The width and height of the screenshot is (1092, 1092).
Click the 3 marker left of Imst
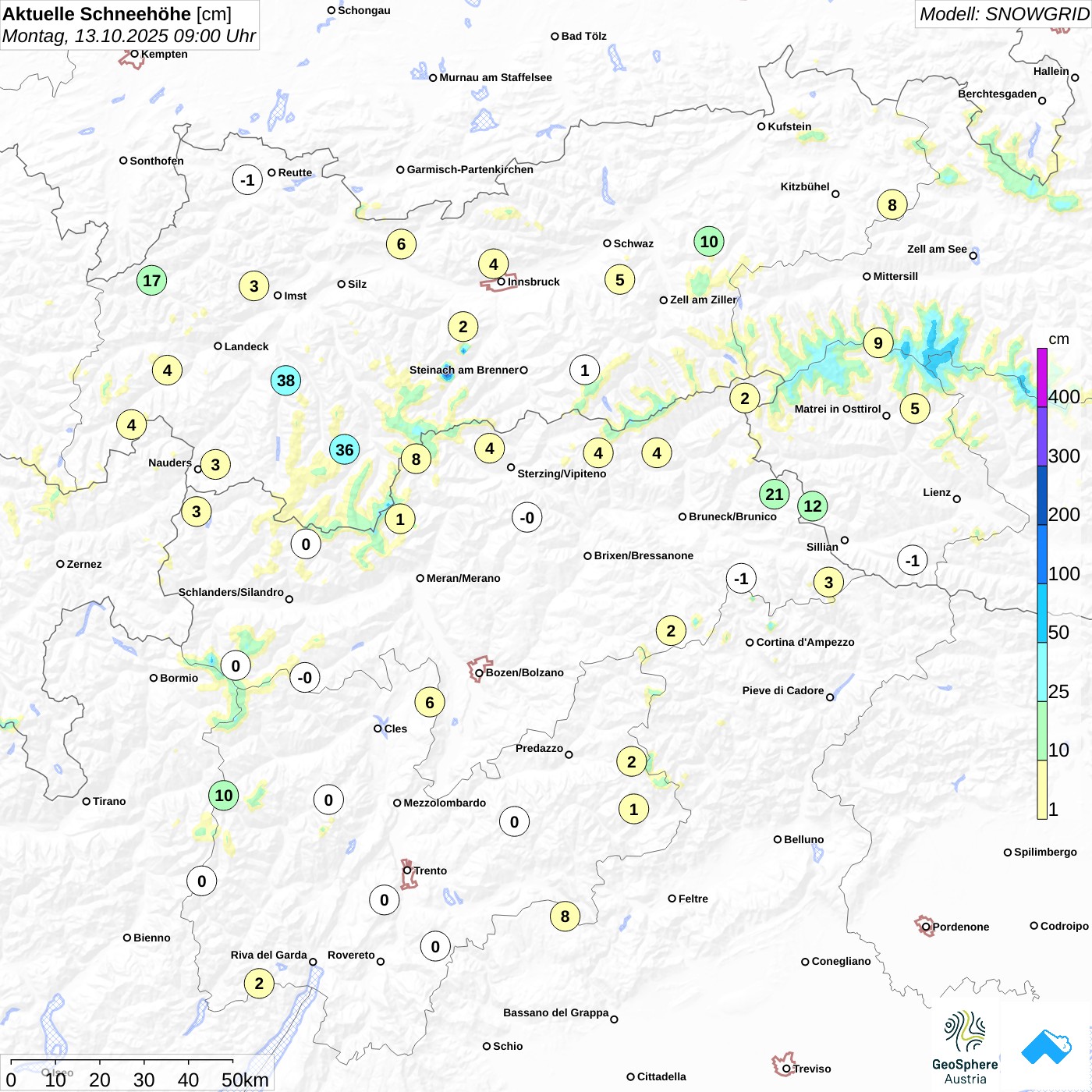tap(254, 286)
